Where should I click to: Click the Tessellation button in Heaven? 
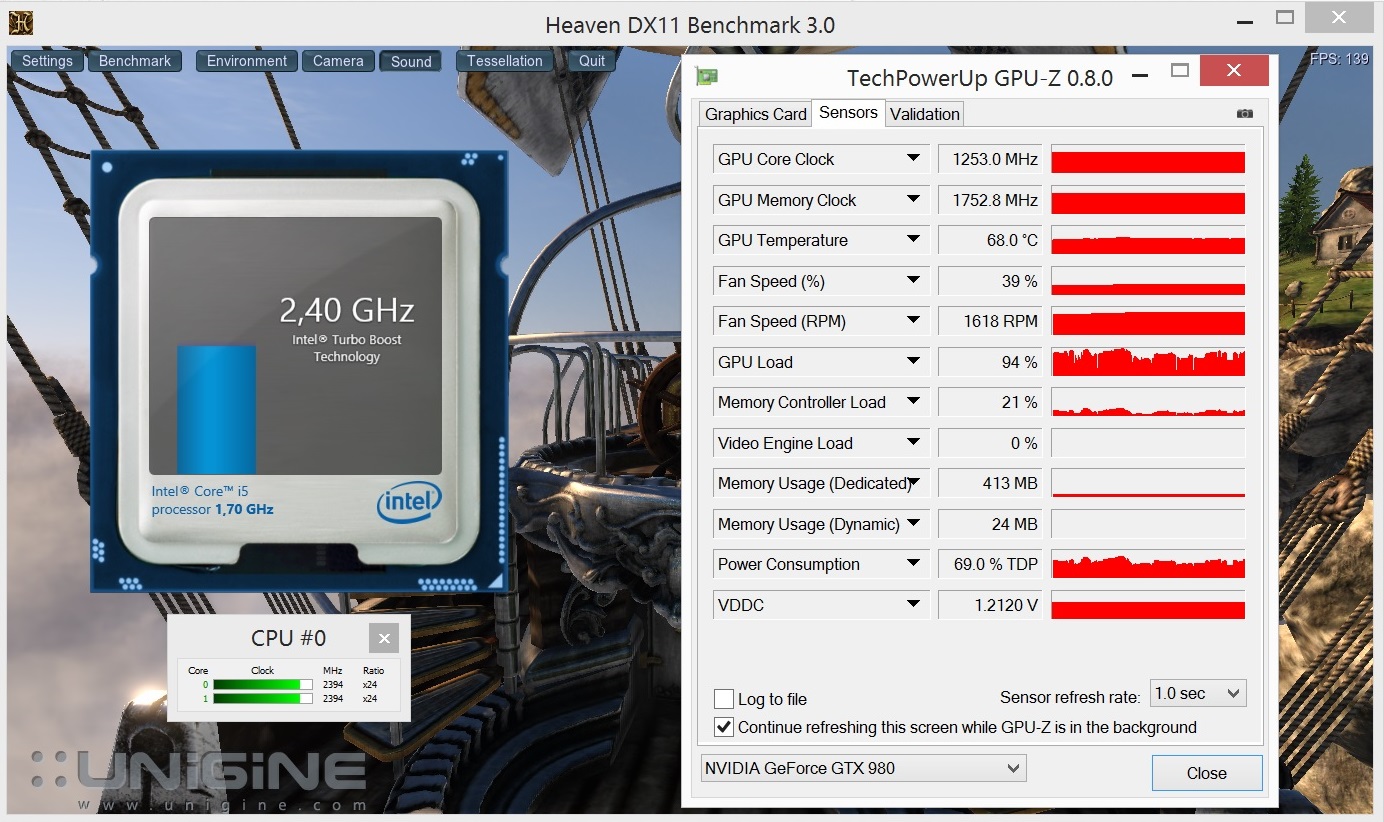pyautogui.click(x=505, y=61)
